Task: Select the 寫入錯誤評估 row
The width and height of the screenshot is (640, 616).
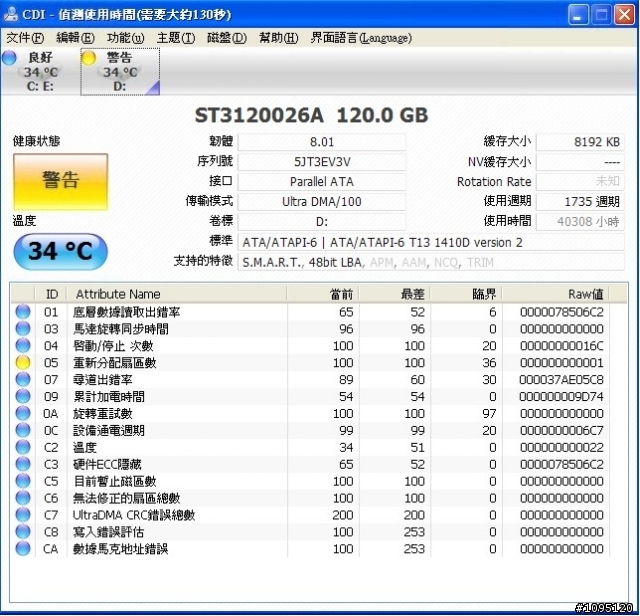Action: tap(310, 532)
